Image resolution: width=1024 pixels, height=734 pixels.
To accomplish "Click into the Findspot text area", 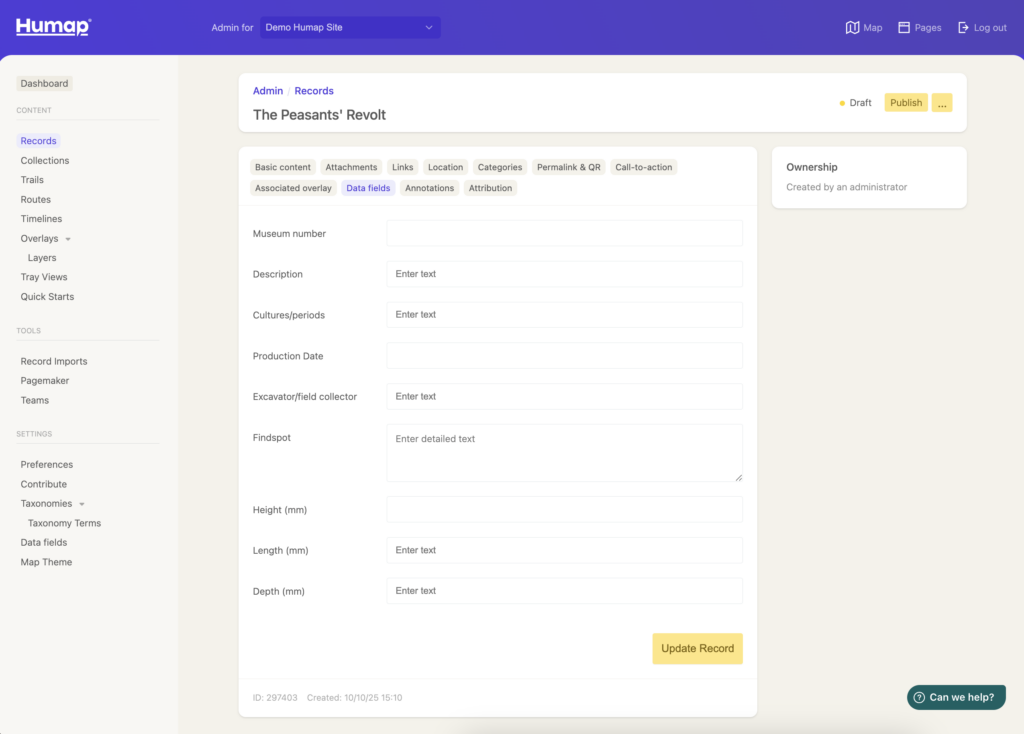I will click(564, 453).
